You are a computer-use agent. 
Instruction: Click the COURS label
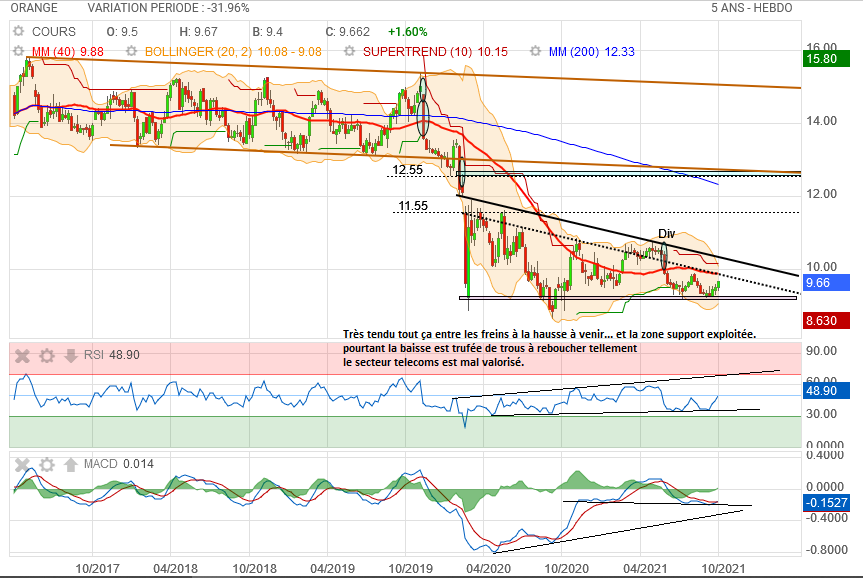(x=53, y=32)
